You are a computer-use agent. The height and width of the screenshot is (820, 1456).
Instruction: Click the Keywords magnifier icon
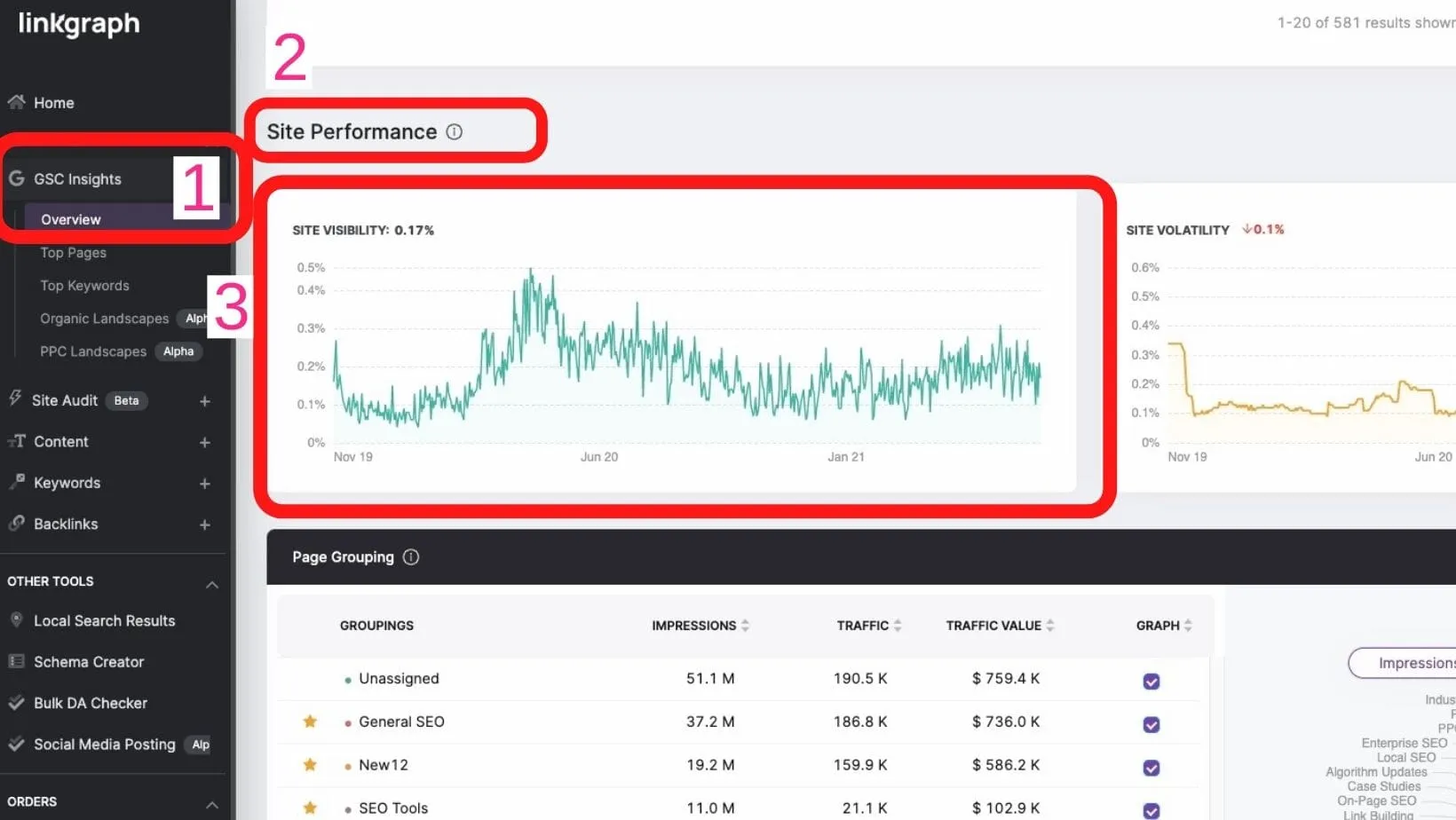pos(16,483)
